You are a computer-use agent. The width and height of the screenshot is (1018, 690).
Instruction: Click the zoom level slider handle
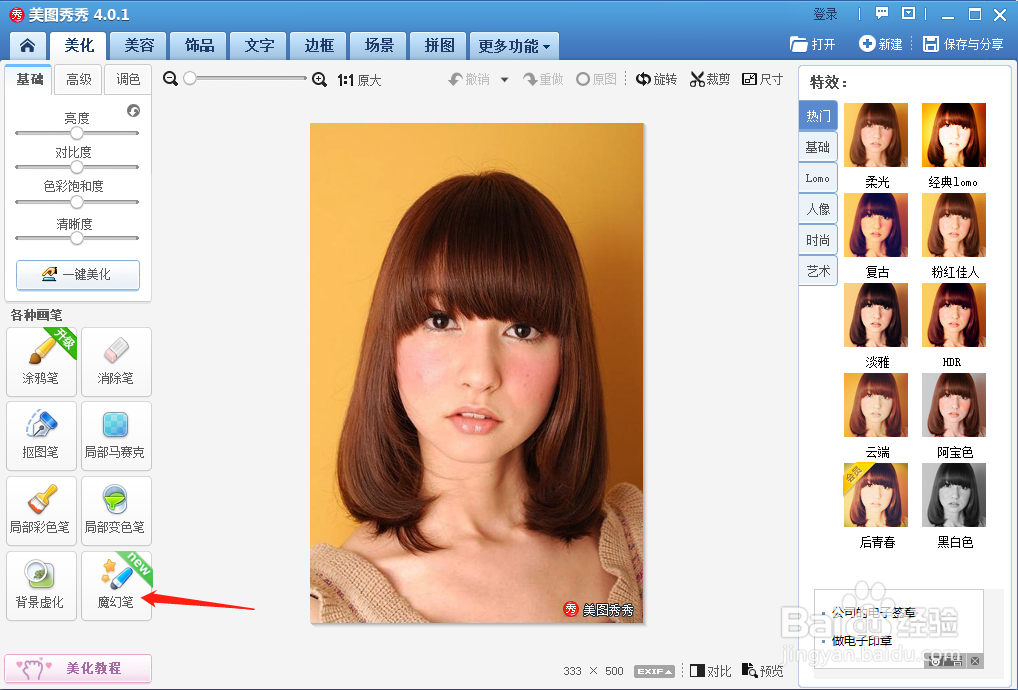point(190,79)
